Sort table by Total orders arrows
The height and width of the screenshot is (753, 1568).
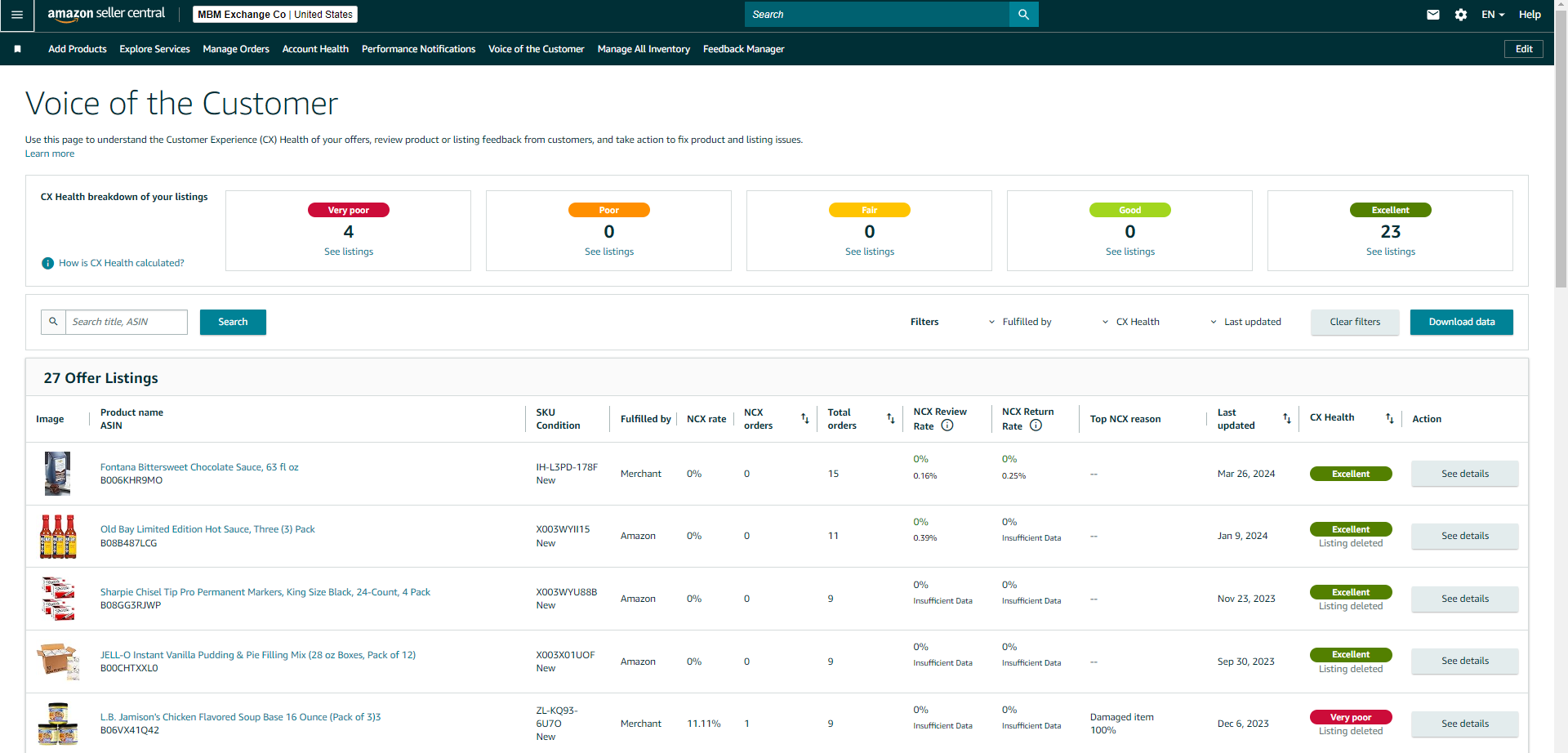point(891,419)
